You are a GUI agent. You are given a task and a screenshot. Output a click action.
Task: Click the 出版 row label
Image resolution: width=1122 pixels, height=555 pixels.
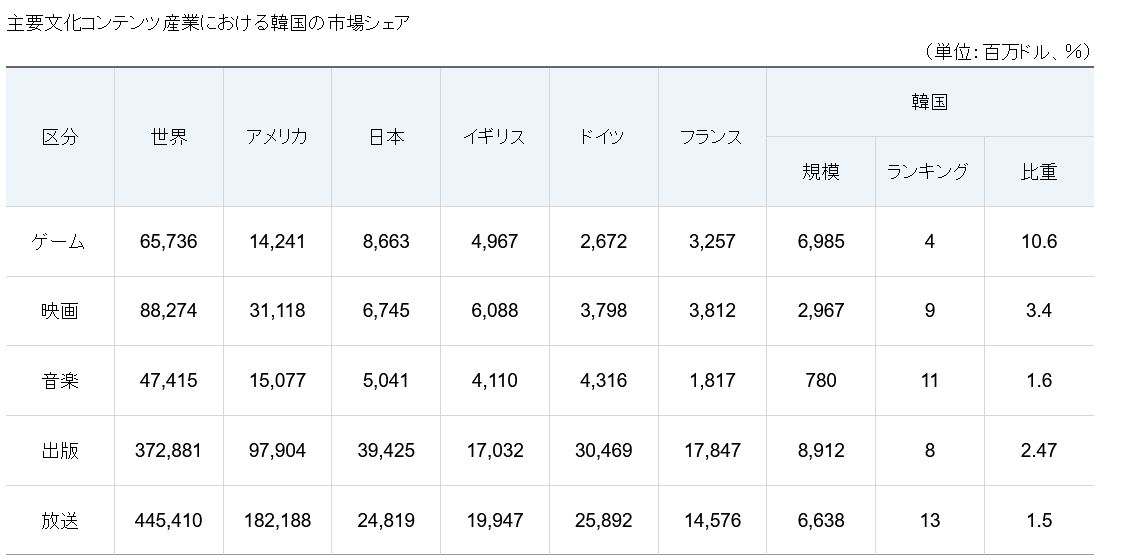(60, 450)
